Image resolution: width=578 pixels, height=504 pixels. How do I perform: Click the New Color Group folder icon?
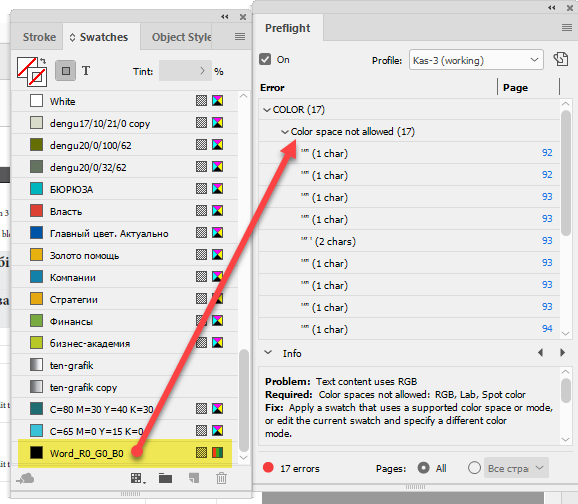(x=166, y=479)
